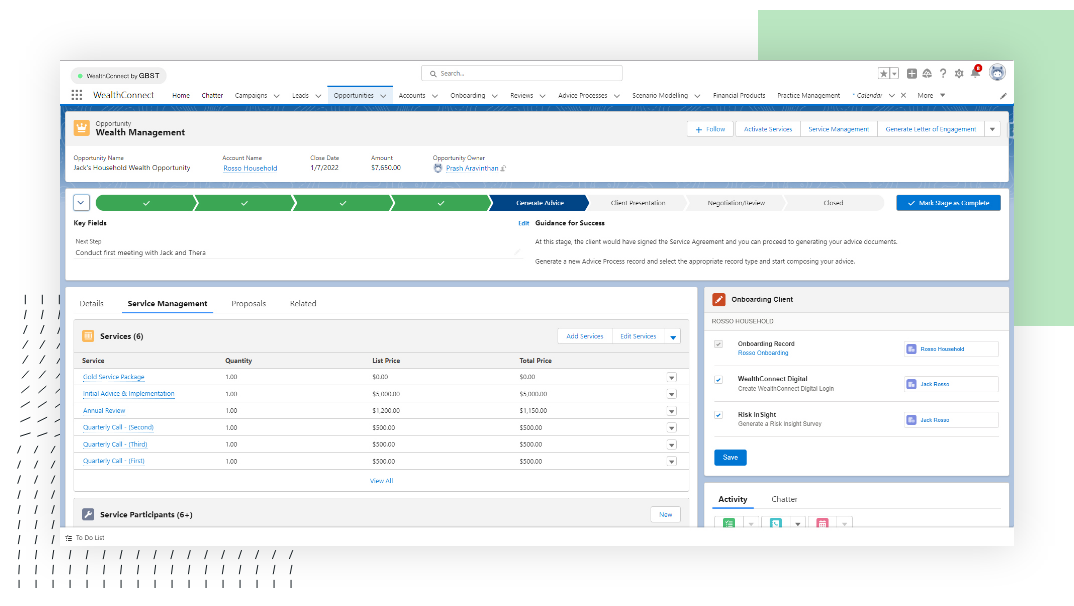Open the Chatter tab in activity panel
1074x606 pixels.
[784, 499]
